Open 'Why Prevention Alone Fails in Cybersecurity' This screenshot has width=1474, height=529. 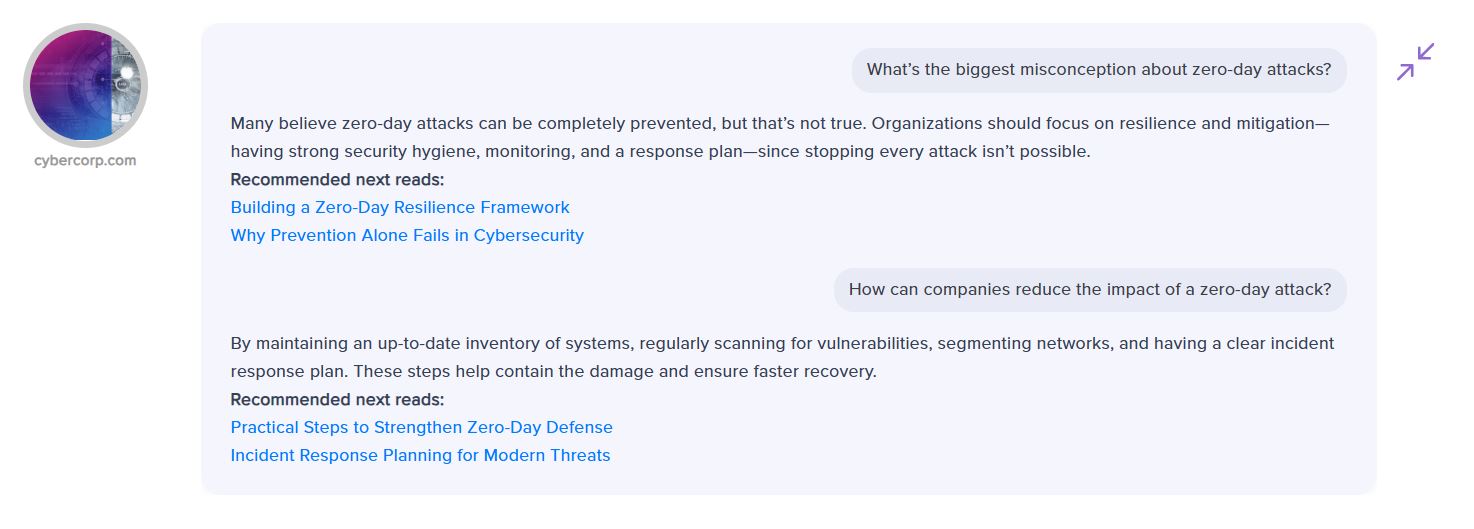tap(407, 235)
